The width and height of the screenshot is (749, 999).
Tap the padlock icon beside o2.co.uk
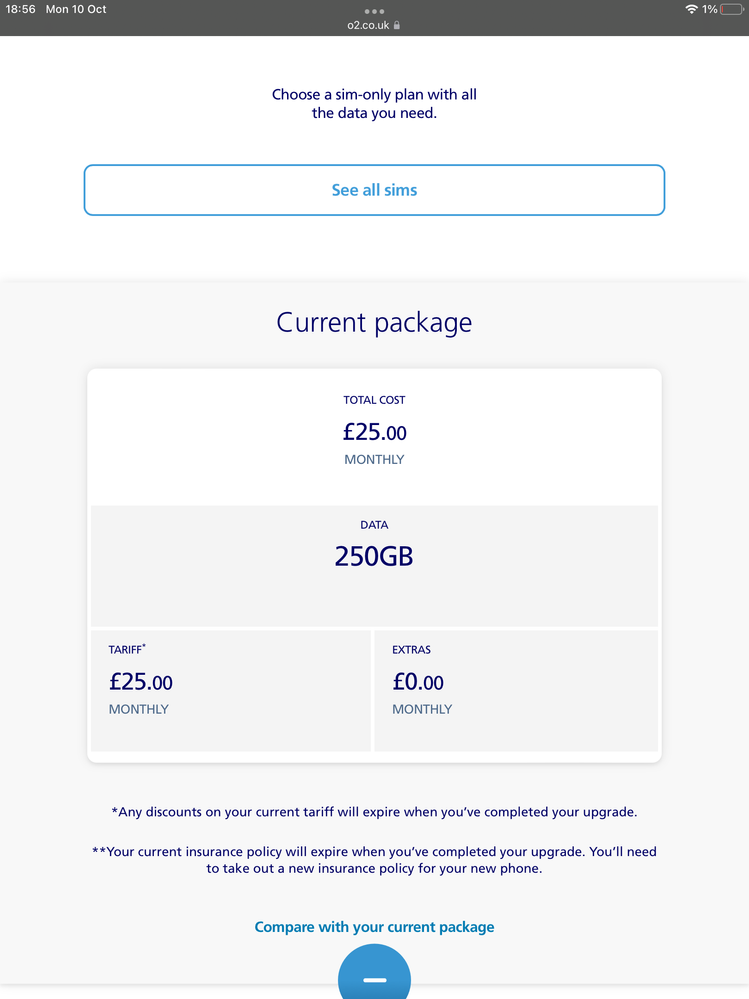[397, 25]
